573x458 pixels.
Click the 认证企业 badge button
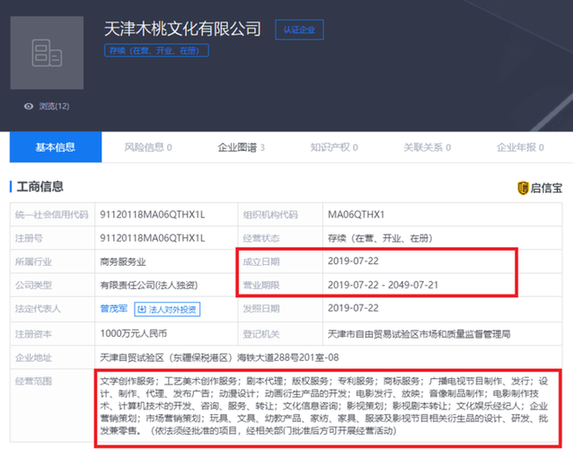[299, 30]
